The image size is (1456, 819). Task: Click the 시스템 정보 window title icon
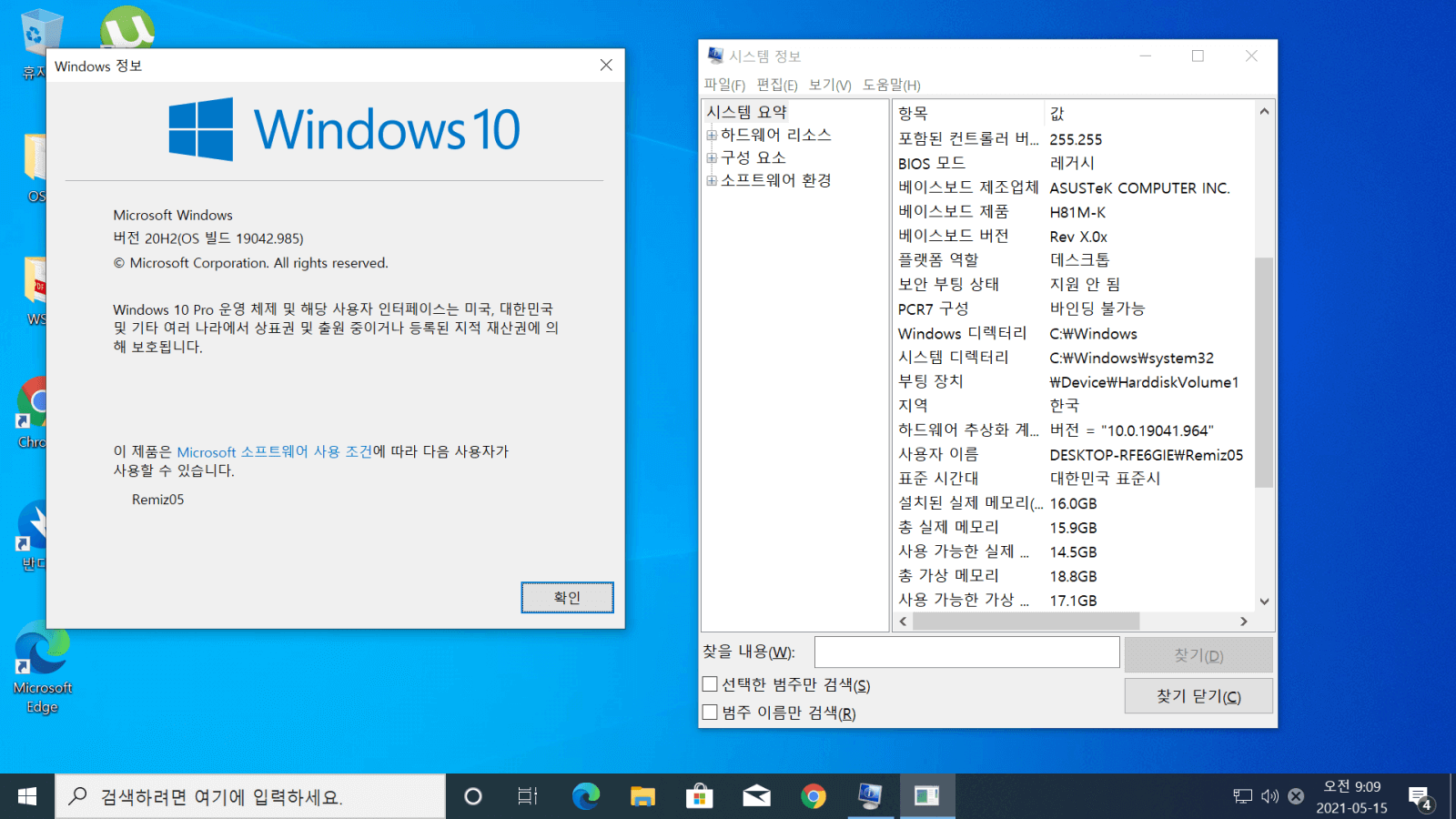click(x=716, y=56)
